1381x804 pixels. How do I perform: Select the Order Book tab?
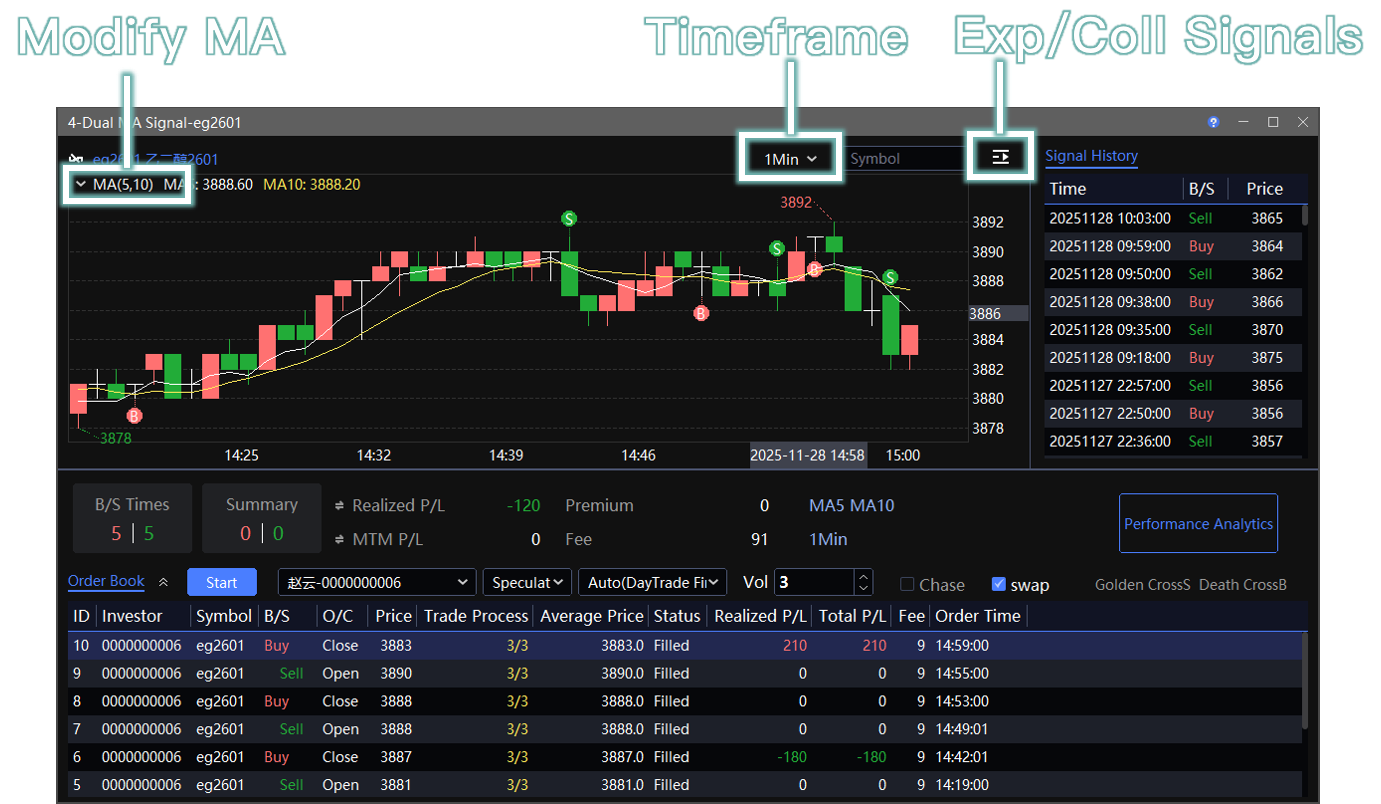click(x=106, y=581)
